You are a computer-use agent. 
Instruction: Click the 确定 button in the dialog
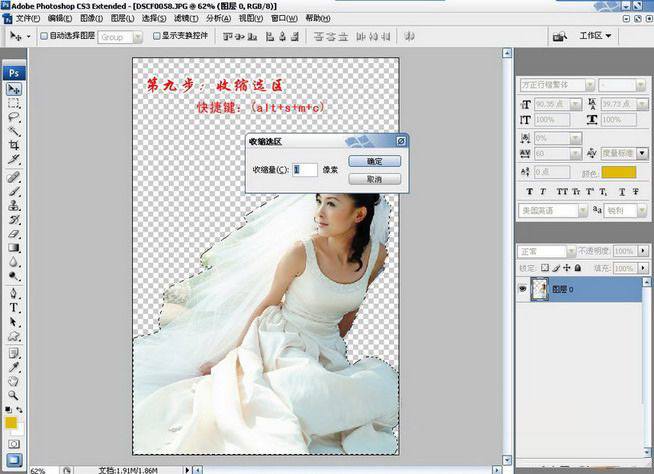tap(374, 161)
